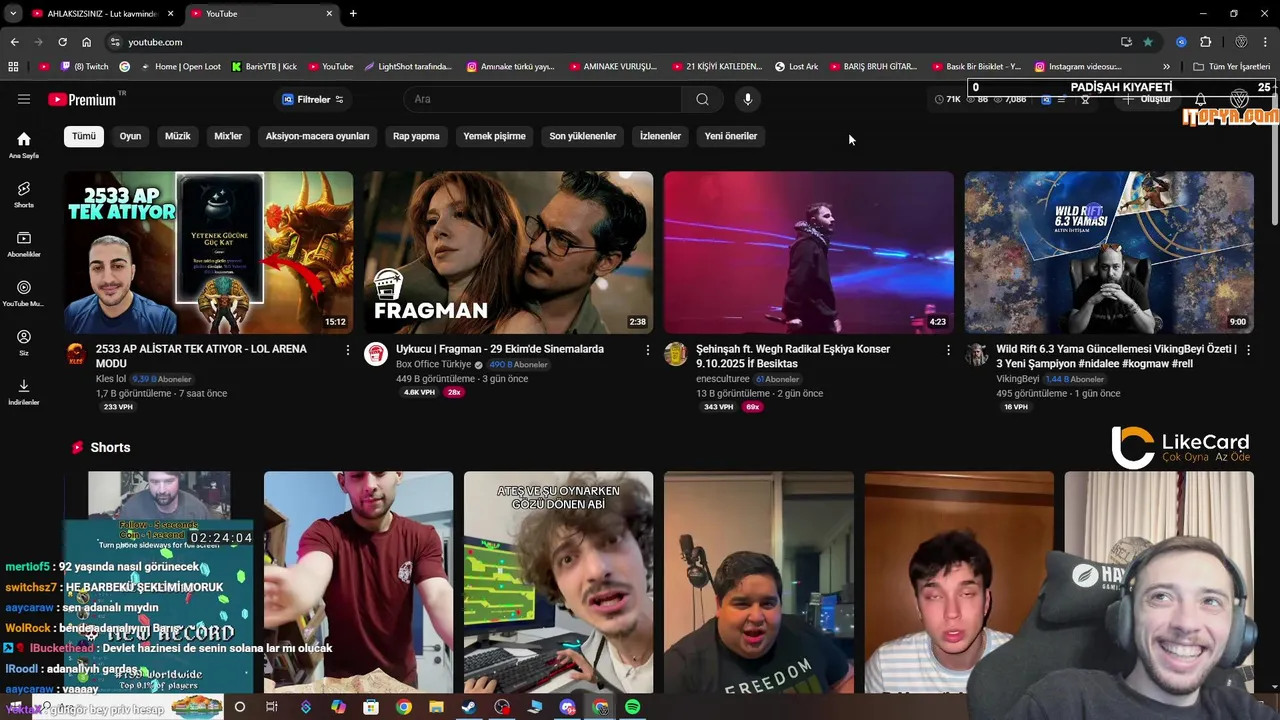Open more options for Uykucu Fragman video
The image size is (1280, 720).
(x=648, y=350)
